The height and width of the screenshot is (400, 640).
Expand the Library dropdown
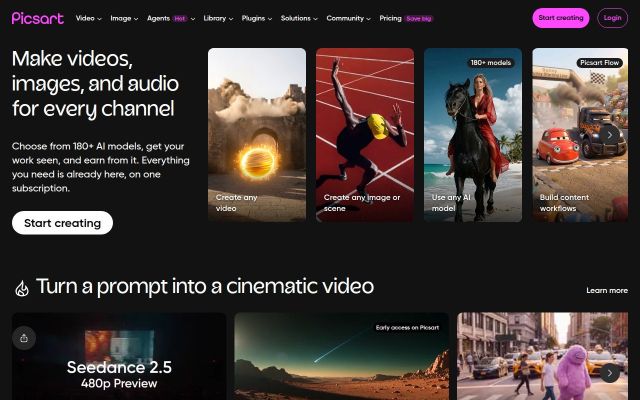tap(218, 18)
